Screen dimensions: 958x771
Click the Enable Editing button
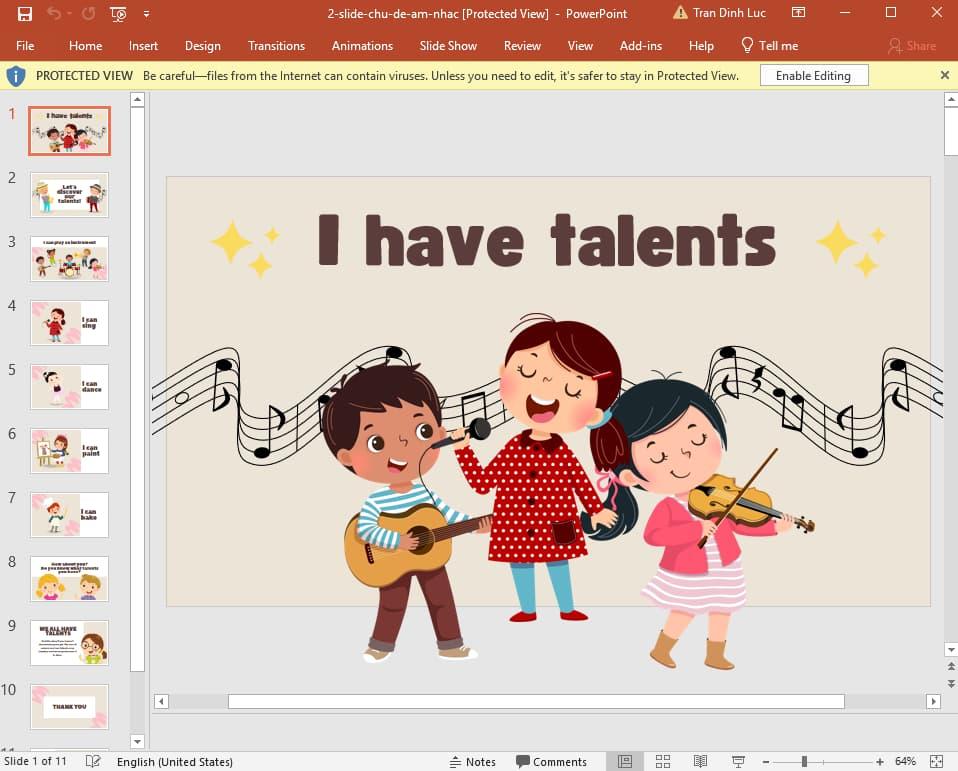(813, 76)
